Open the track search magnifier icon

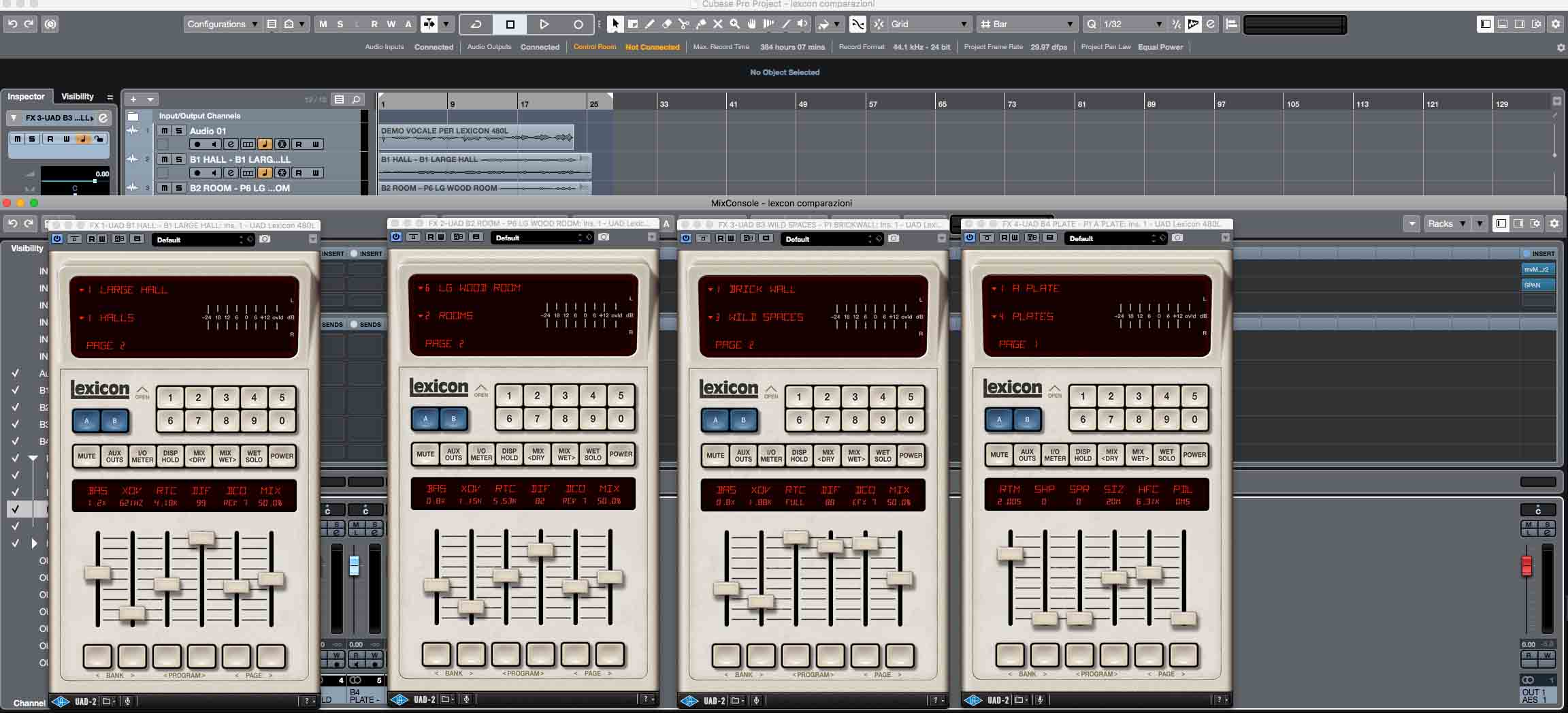[356, 99]
